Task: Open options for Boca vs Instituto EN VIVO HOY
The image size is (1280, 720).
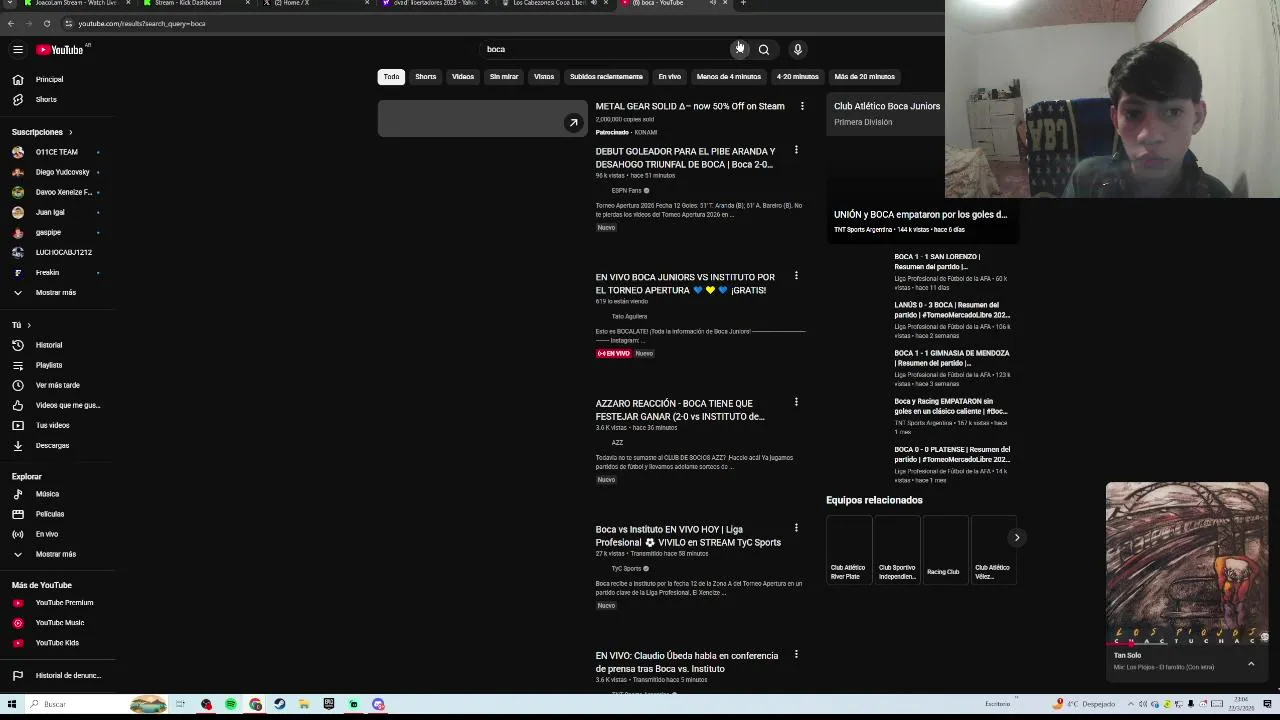Action: point(796,528)
